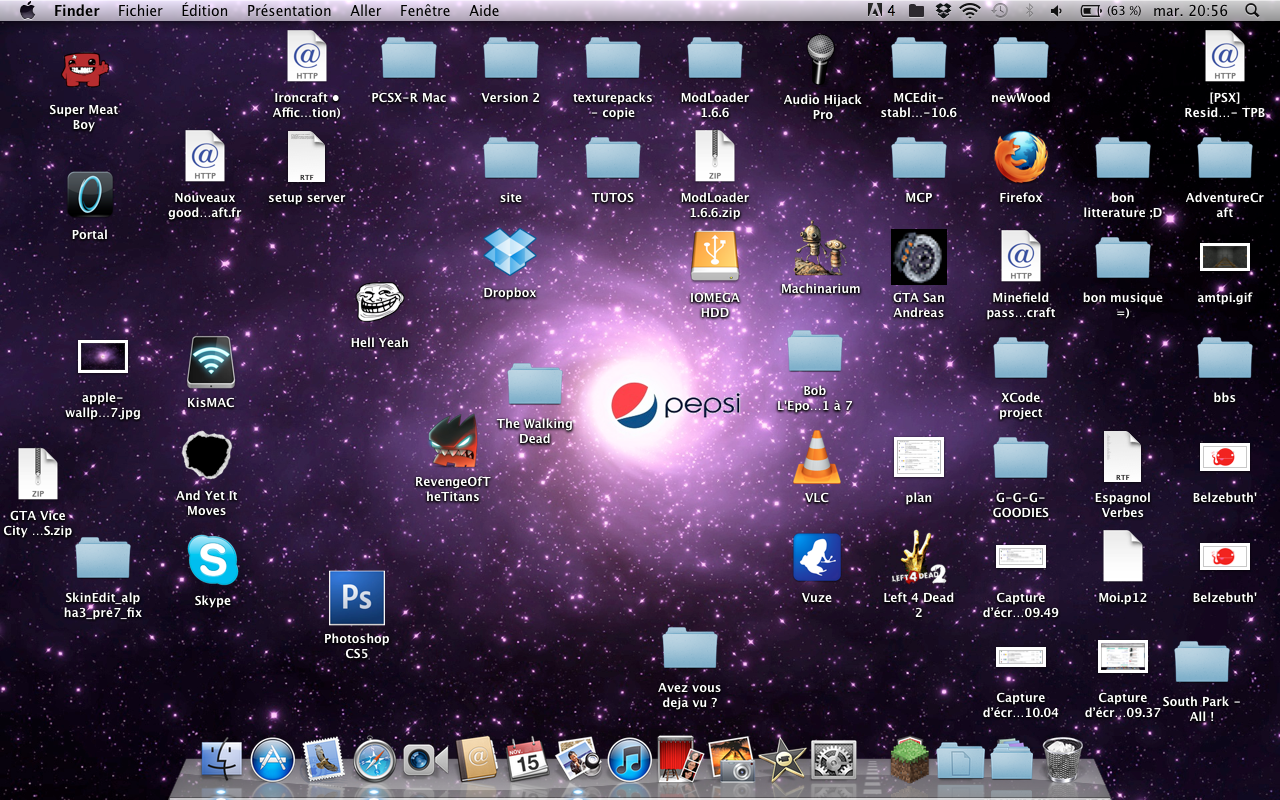Click the Audio Hijack Pro microphone icon
The height and width of the screenshot is (800, 1280).
(x=821, y=60)
